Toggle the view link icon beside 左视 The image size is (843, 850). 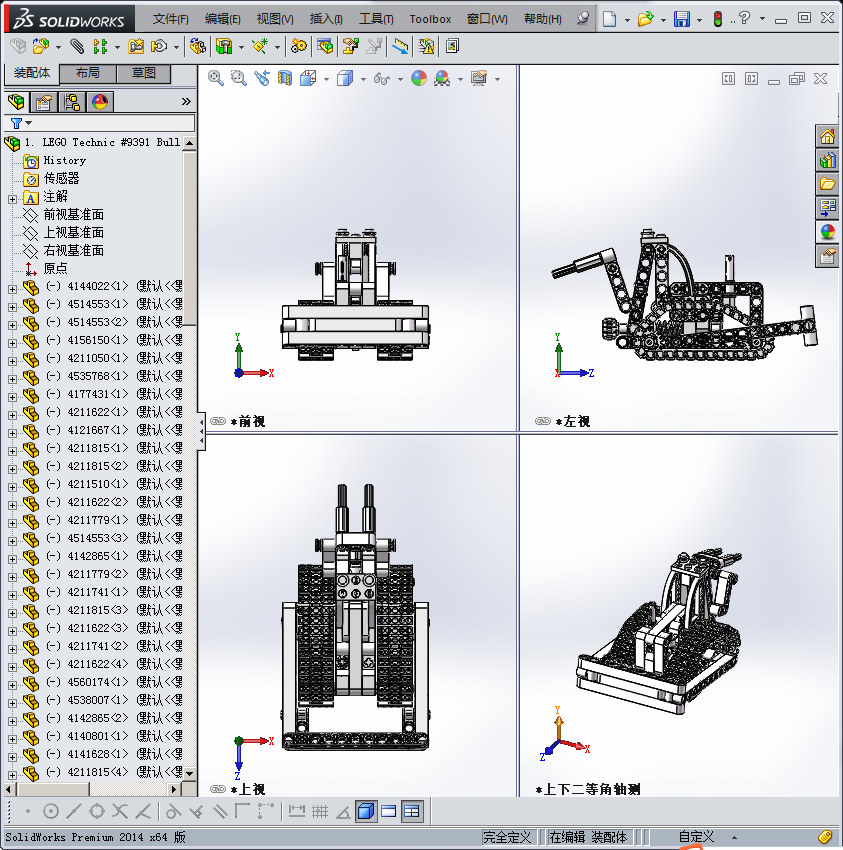coord(543,421)
